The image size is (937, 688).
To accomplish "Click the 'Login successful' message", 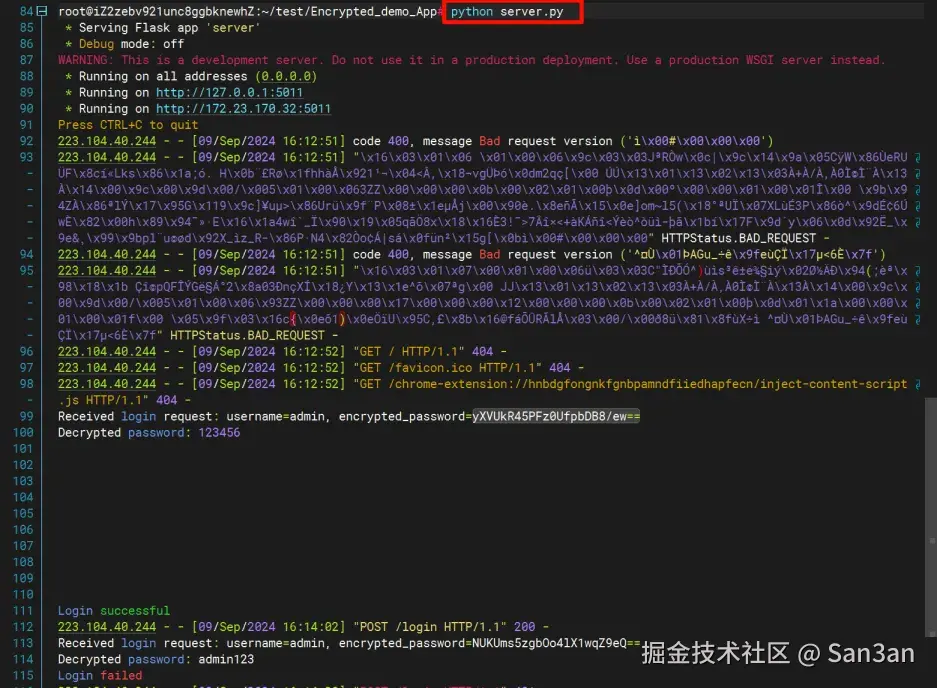I will [114, 611].
